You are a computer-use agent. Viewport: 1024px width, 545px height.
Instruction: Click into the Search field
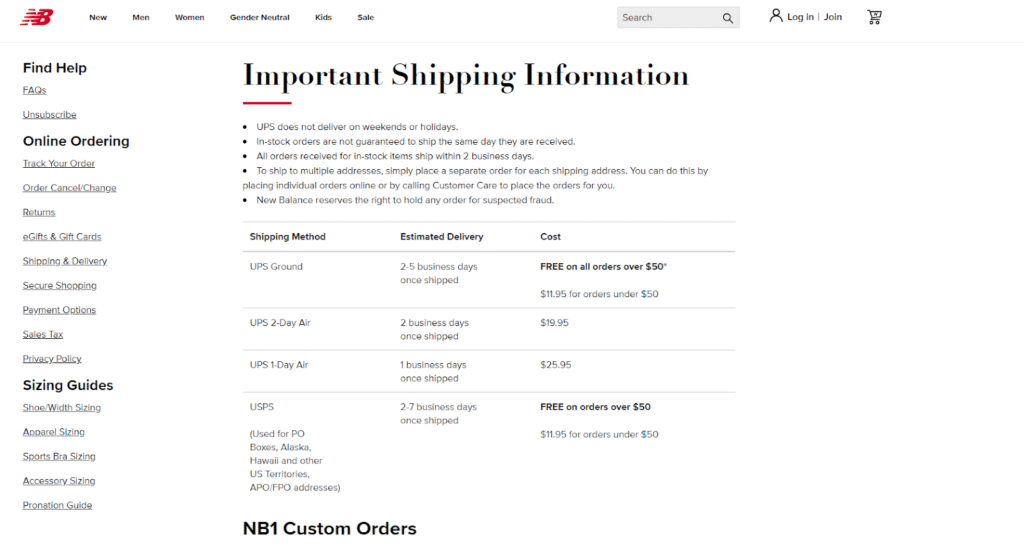click(x=668, y=18)
